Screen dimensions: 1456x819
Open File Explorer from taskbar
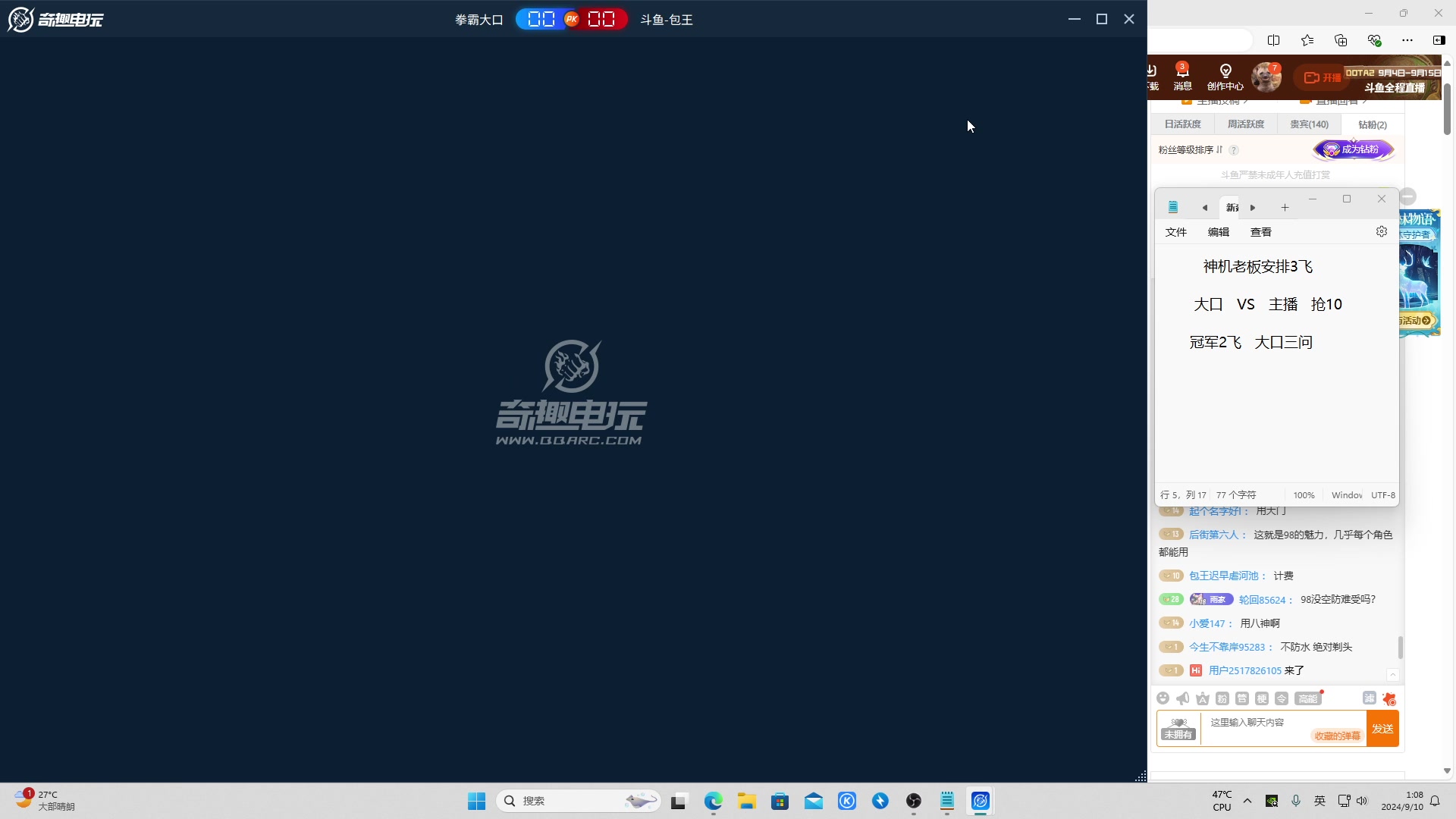click(x=747, y=801)
